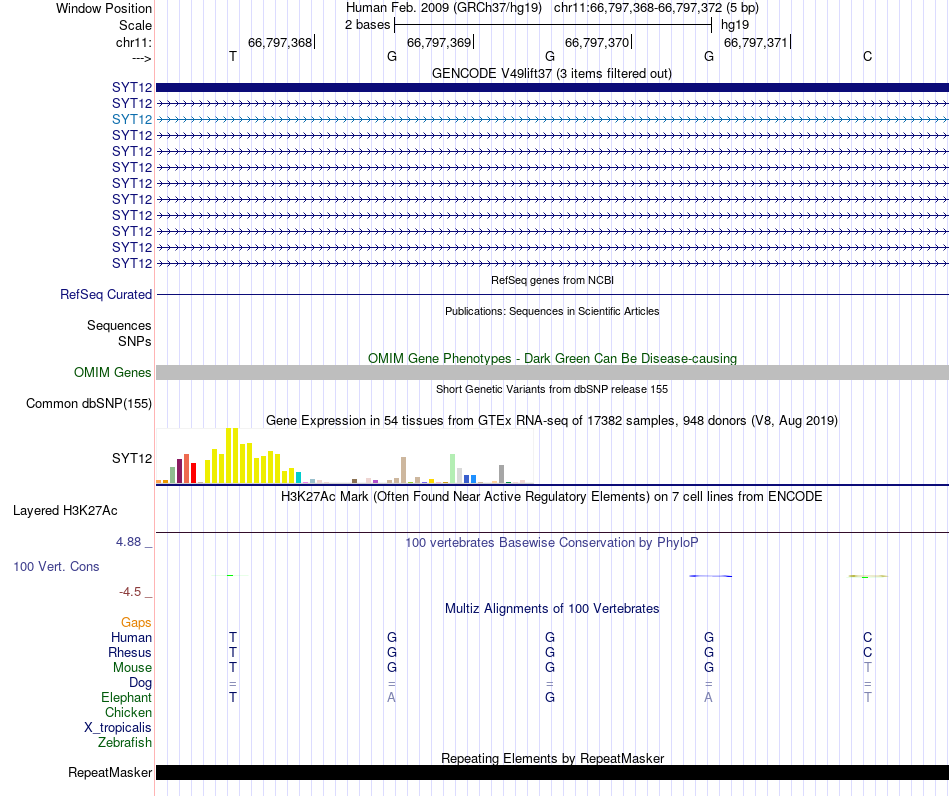Click the 'Common dbSNP(155)' track label

click(x=88, y=403)
